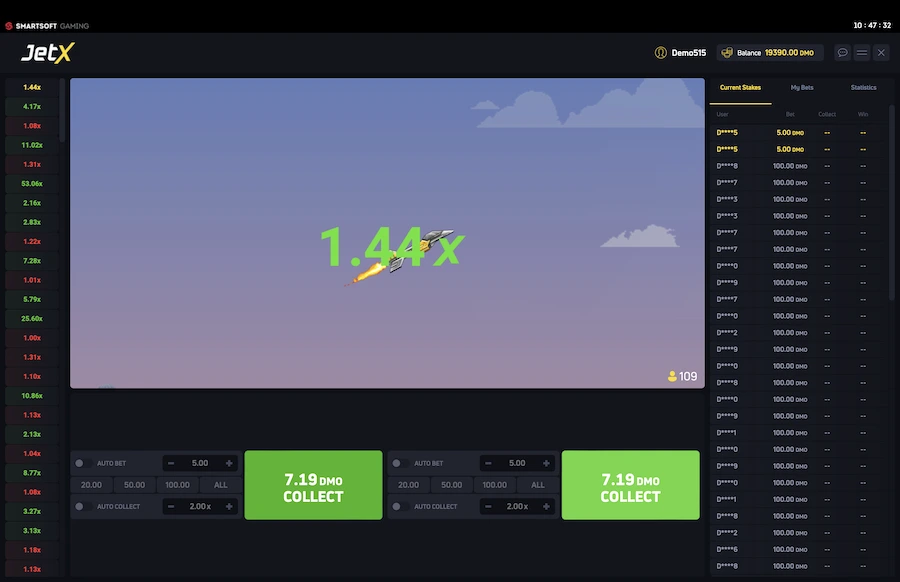Image resolution: width=900 pixels, height=582 pixels.
Task: Click right panel auto collect value 2.00x
Action: point(517,506)
